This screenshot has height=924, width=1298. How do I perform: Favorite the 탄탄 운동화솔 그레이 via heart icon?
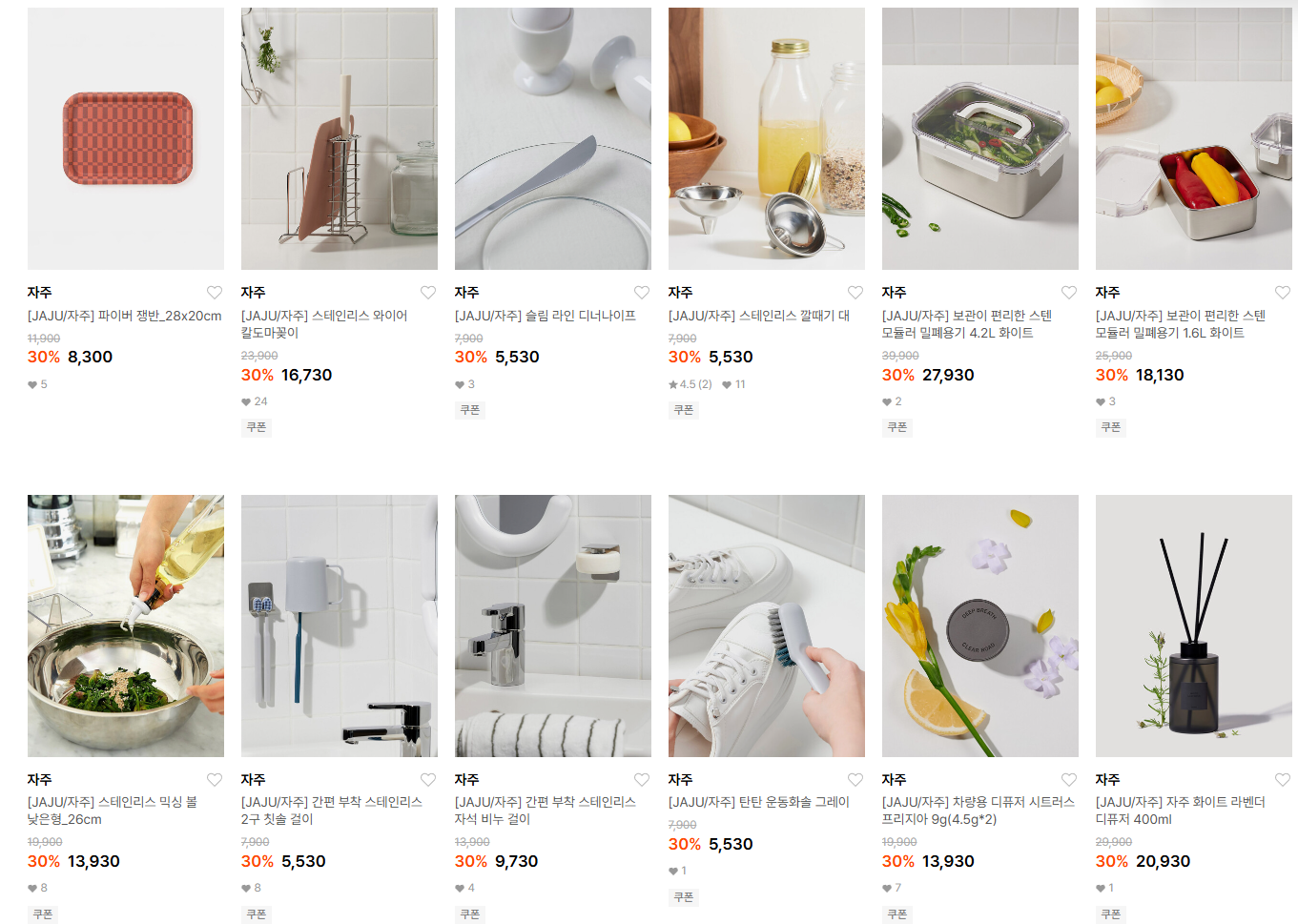tap(855, 780)
